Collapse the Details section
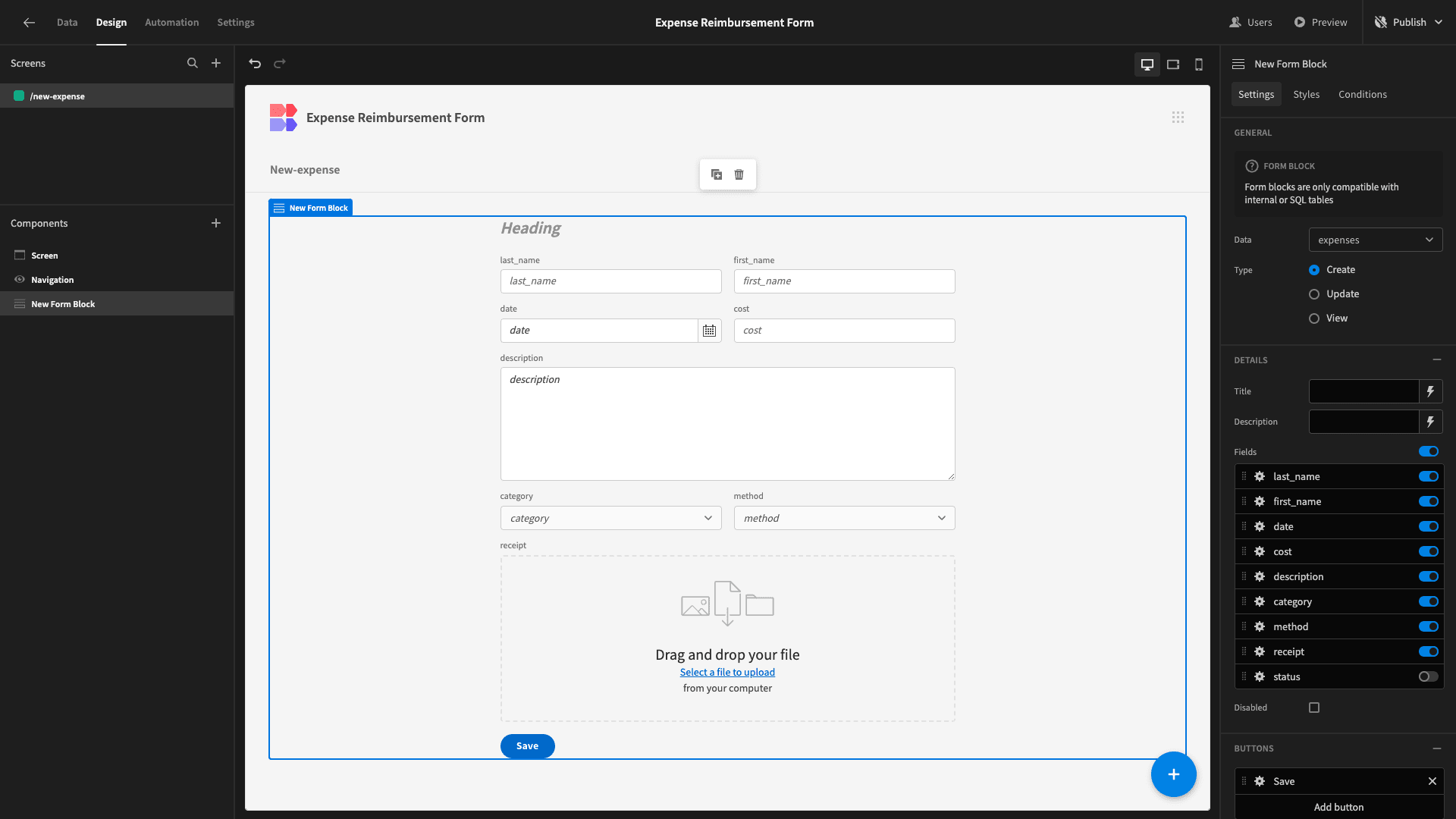Viewport: 1456px width, 819px height. pyautogui.click(x=1437, y=359)
